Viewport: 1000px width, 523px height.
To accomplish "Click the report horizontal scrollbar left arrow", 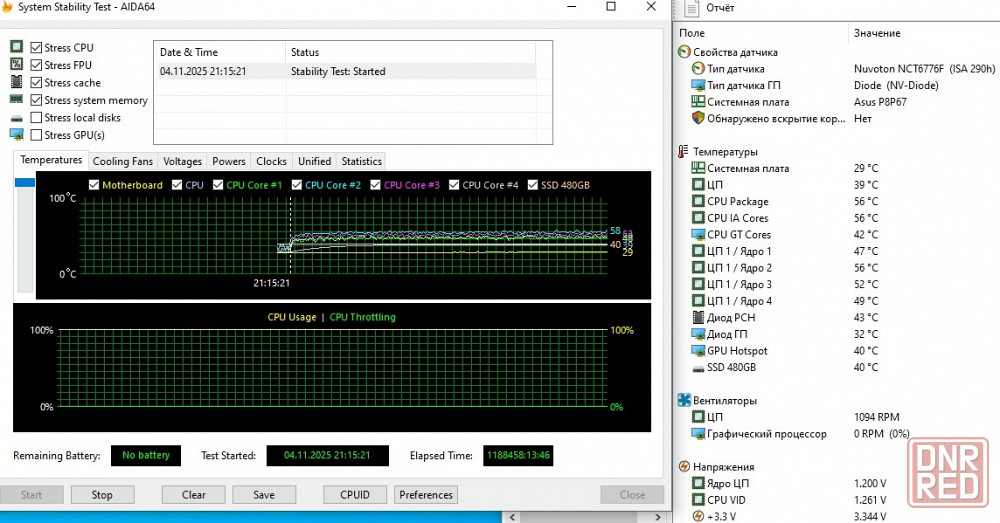I will point(513,517).
